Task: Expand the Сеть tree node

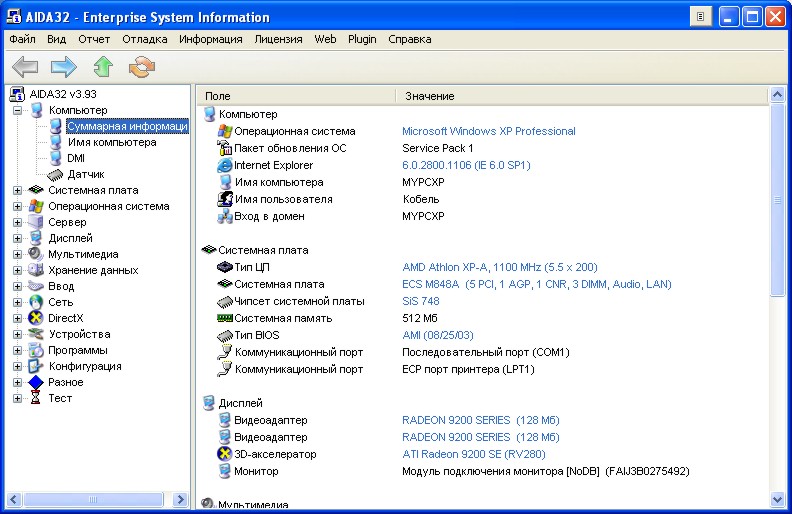Action: click(18, 302)
